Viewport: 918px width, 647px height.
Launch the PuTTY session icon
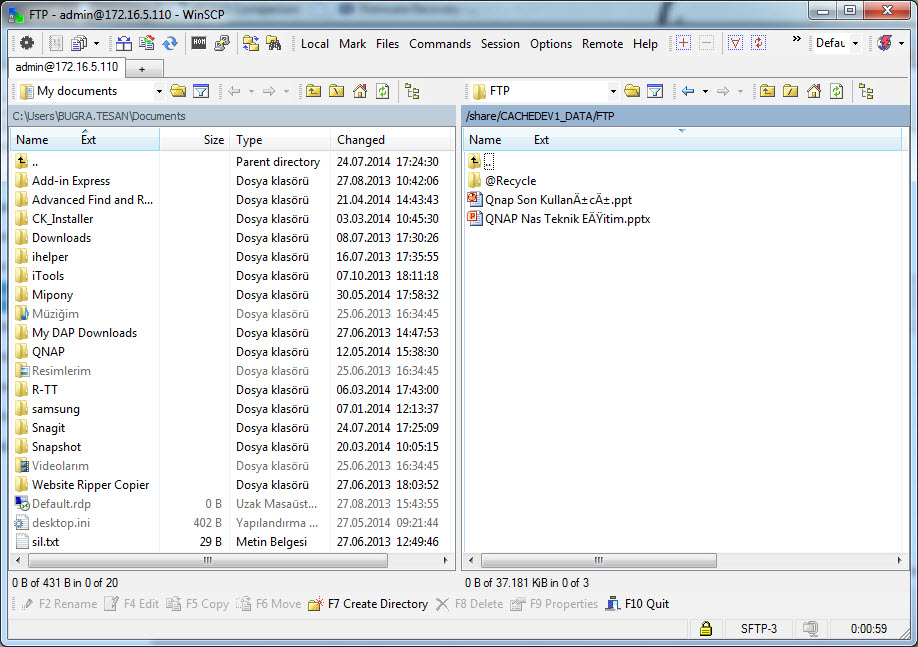(x=222, y=43)
